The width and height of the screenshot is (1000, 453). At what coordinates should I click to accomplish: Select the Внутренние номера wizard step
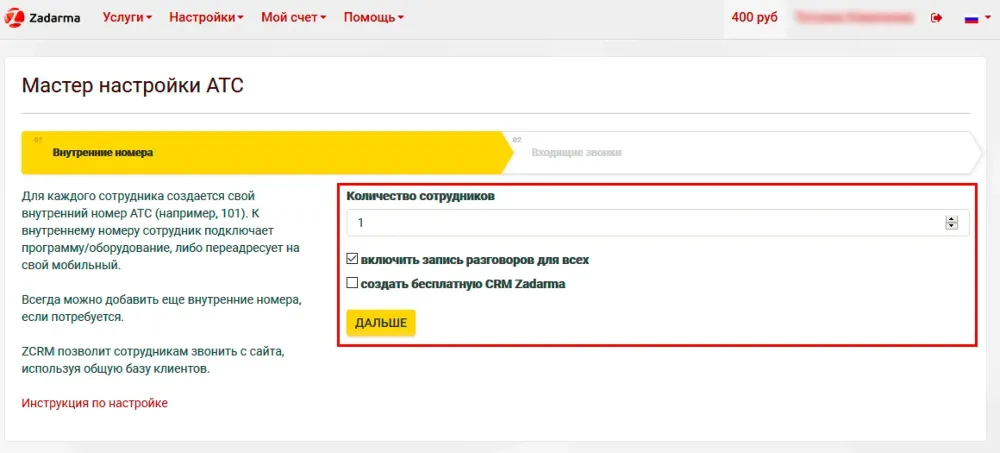coord(267,152)
